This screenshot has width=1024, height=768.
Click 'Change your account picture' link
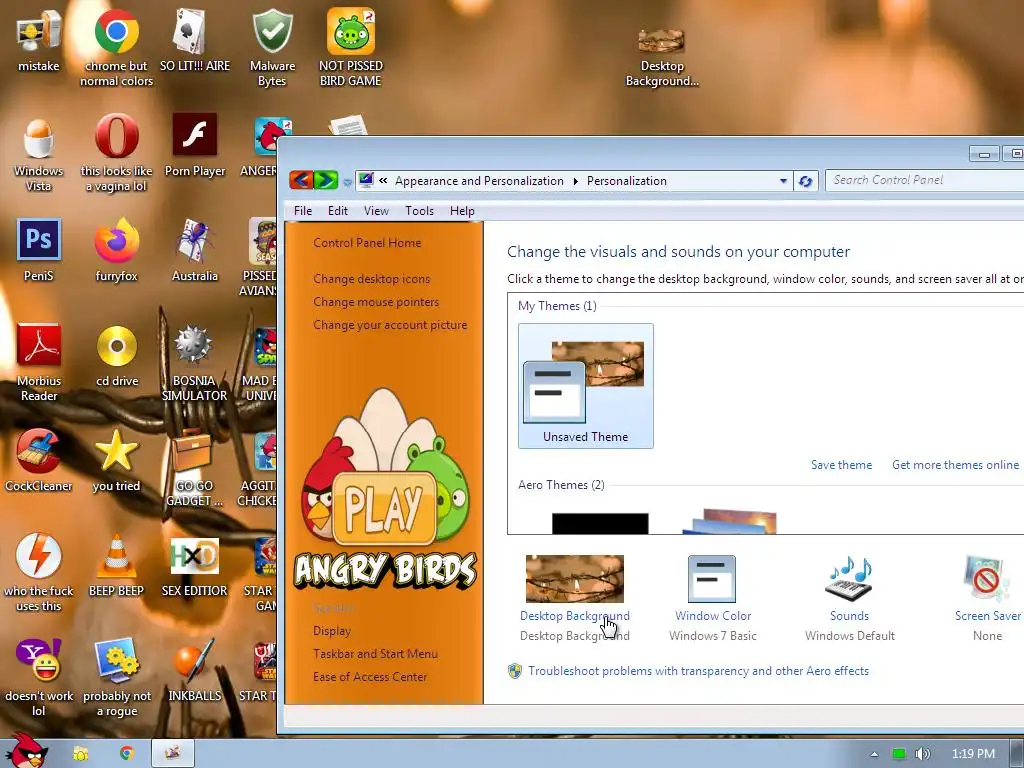click(x=390, y=325)
